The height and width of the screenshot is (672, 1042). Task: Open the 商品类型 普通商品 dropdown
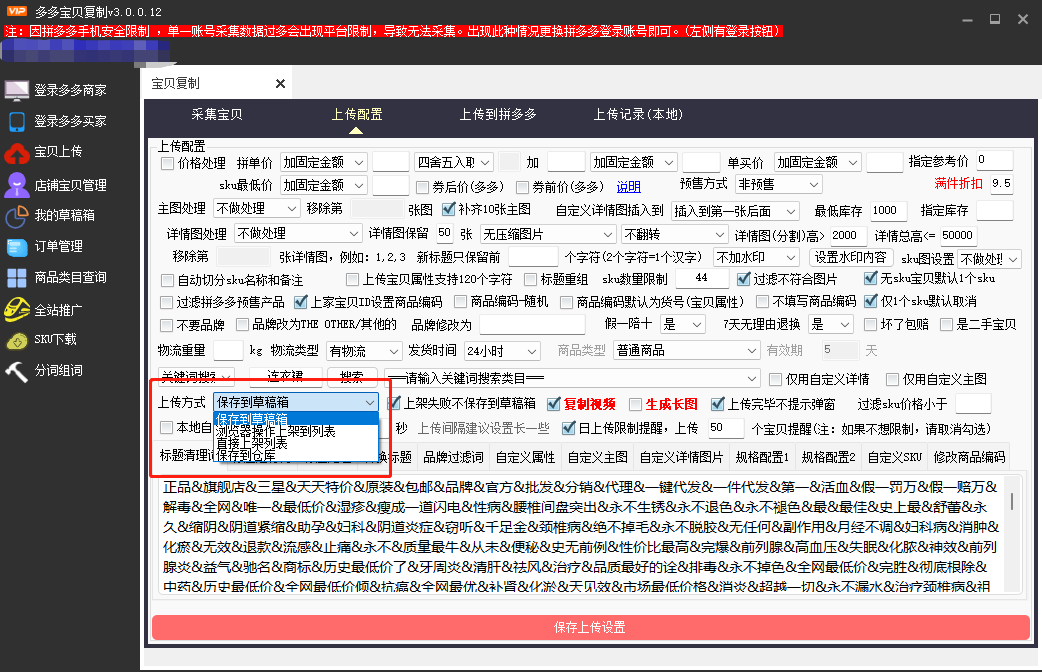(x=686, y=350)
